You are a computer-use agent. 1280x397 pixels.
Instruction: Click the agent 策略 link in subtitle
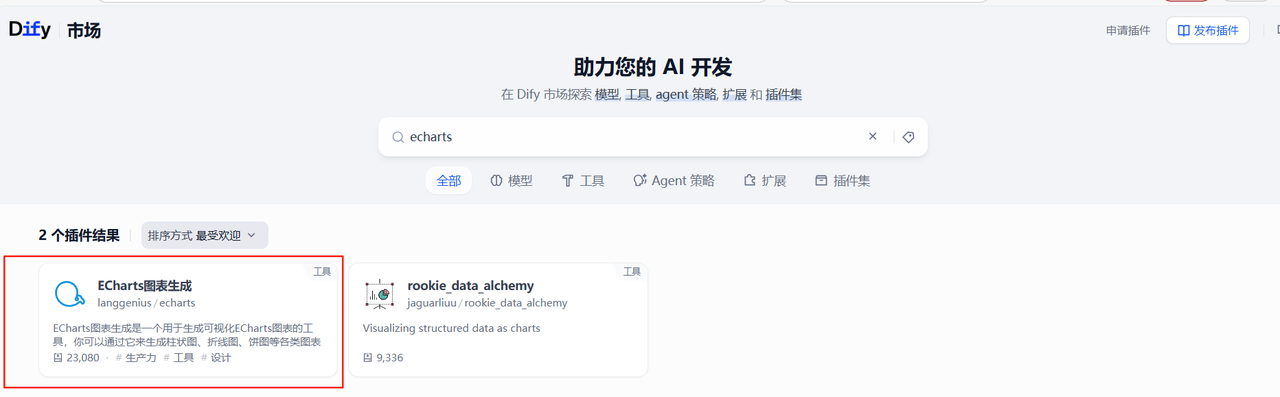click(x=686, y=95)
